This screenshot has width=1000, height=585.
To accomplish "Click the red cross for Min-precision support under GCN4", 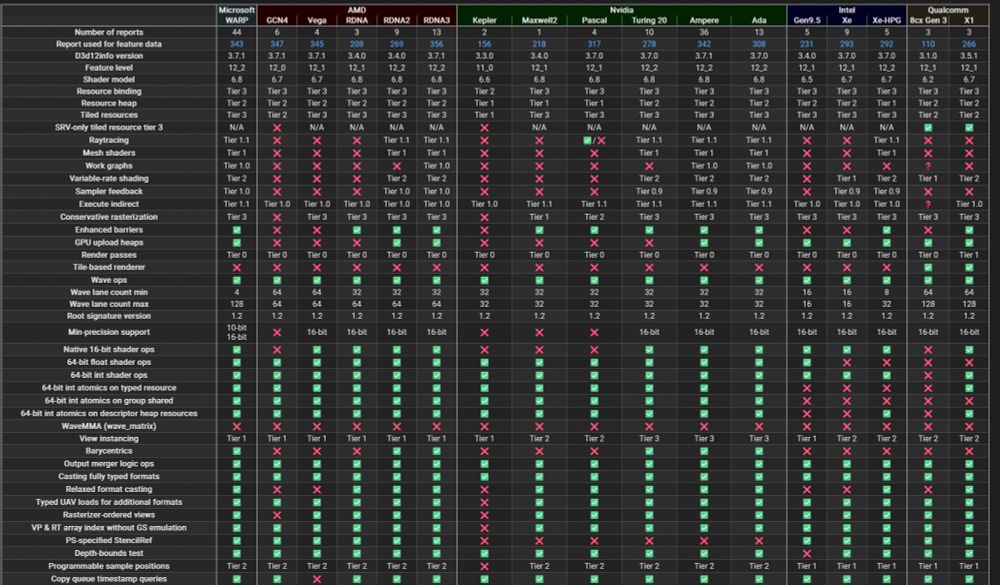I will [277, 332].
